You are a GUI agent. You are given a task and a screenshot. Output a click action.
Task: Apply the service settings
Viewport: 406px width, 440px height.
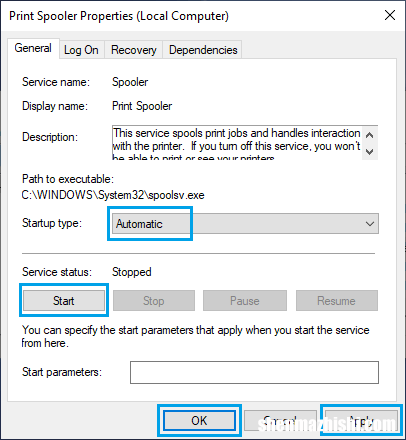click(x=361, y=421)
